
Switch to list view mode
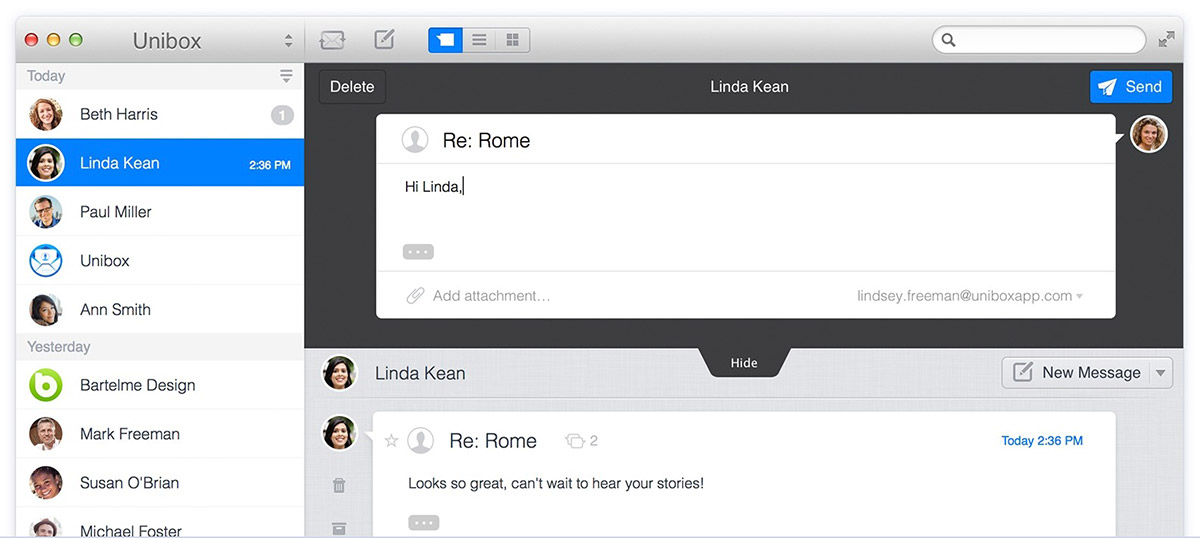click(x=479, y=40)
